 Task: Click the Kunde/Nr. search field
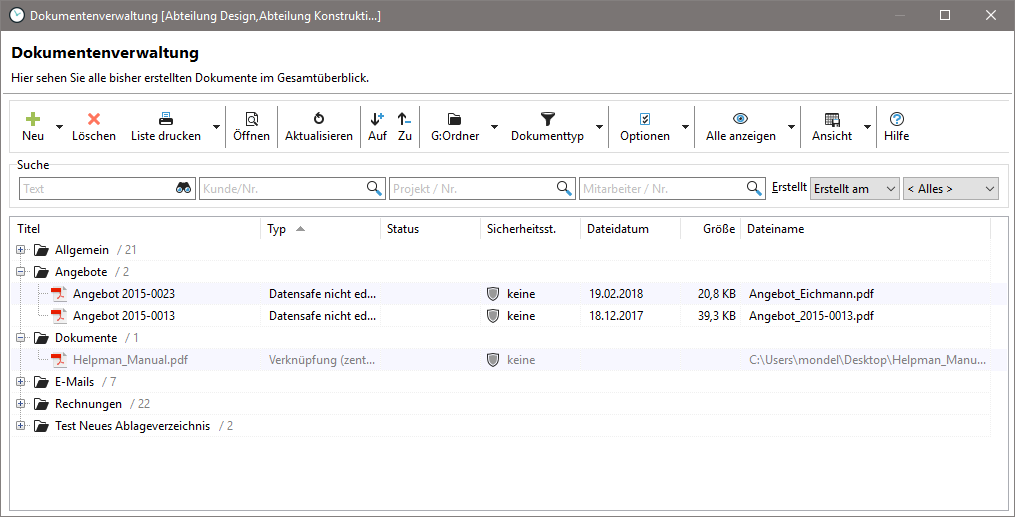coord(282,189)
